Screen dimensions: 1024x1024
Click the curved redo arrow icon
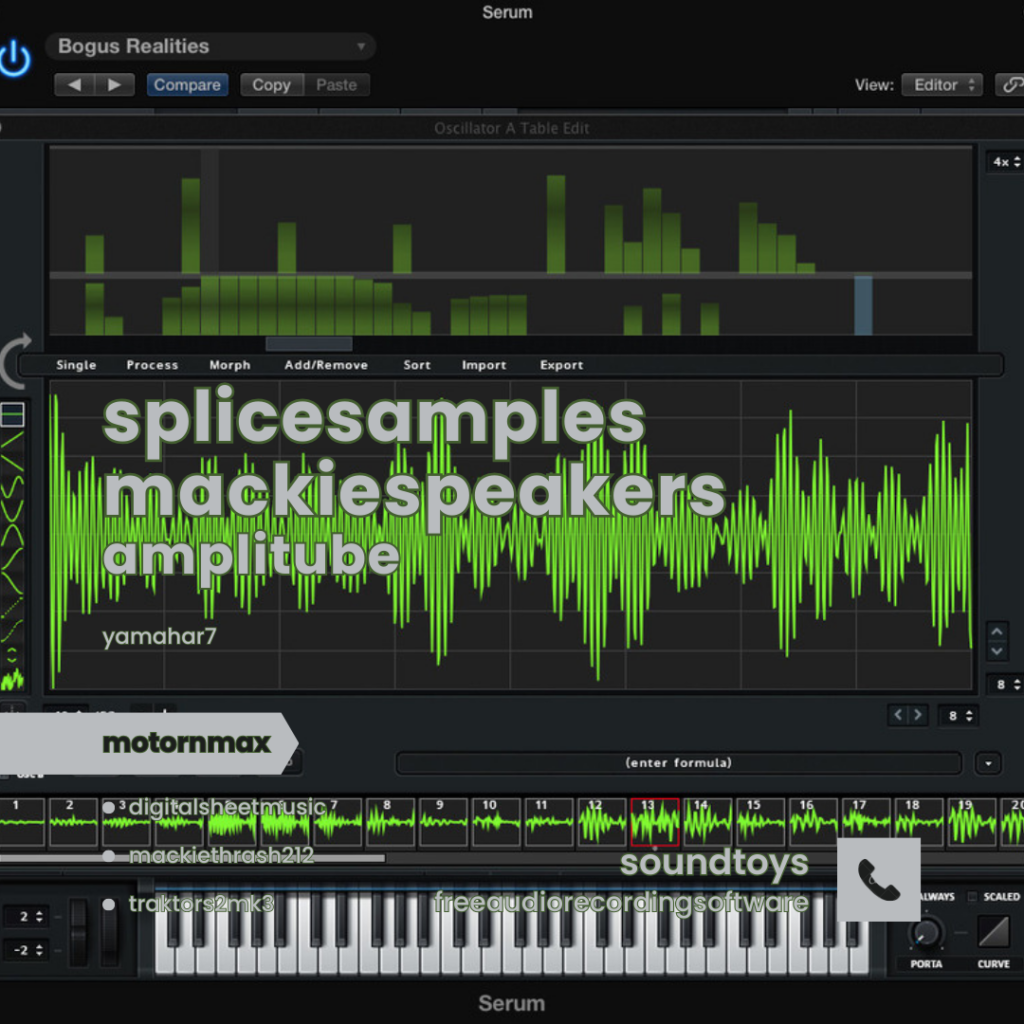[16, 360]
